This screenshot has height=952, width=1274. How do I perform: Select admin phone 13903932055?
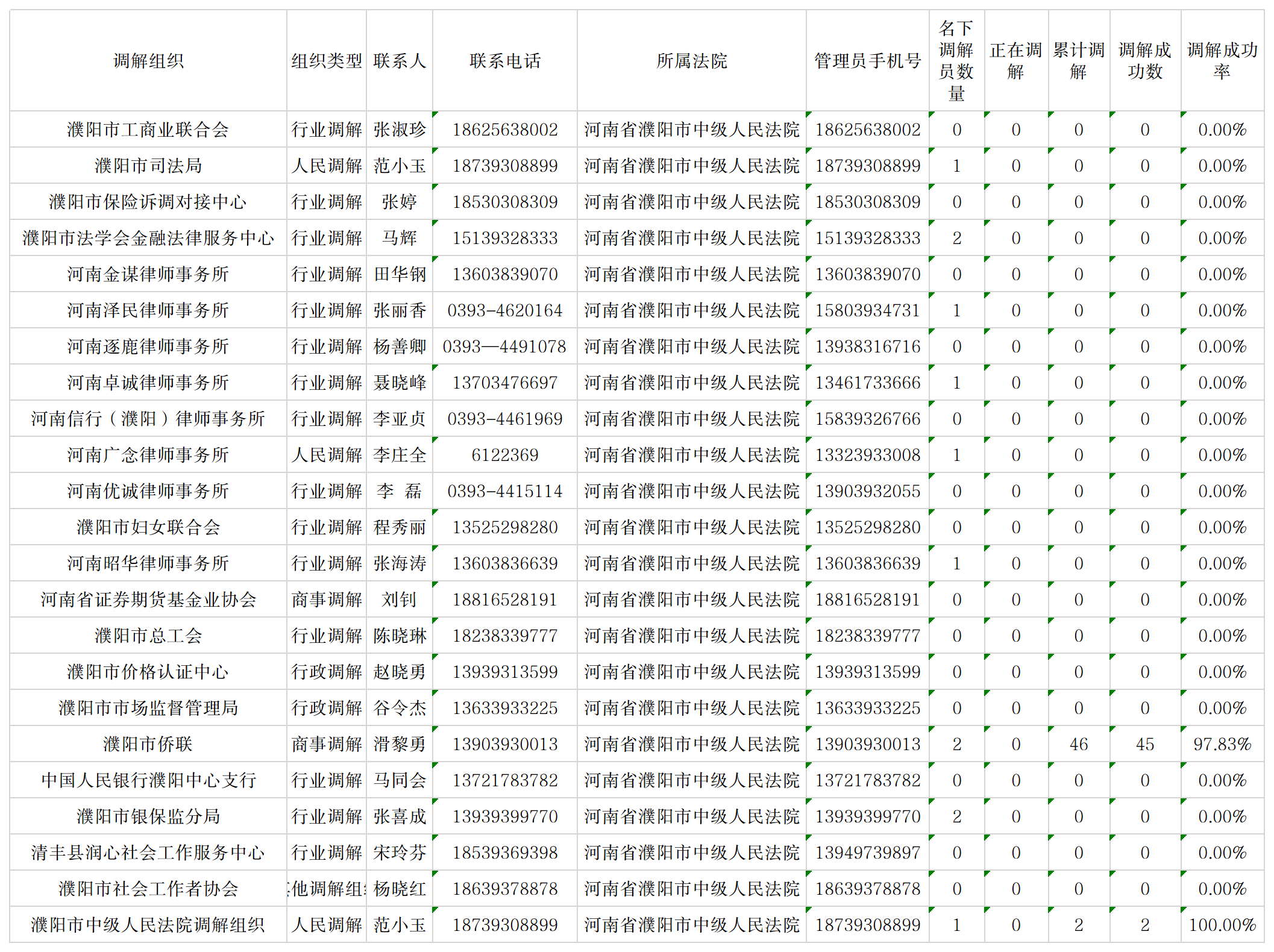pyautogui.click(x=868, y=491)
